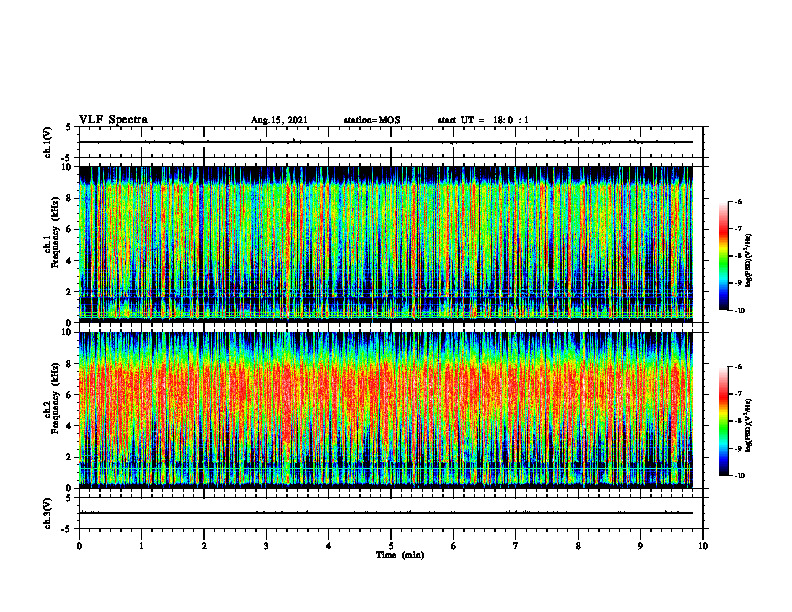
Task: Click time axis tick label "10"
Action: (x=703, y=546)
